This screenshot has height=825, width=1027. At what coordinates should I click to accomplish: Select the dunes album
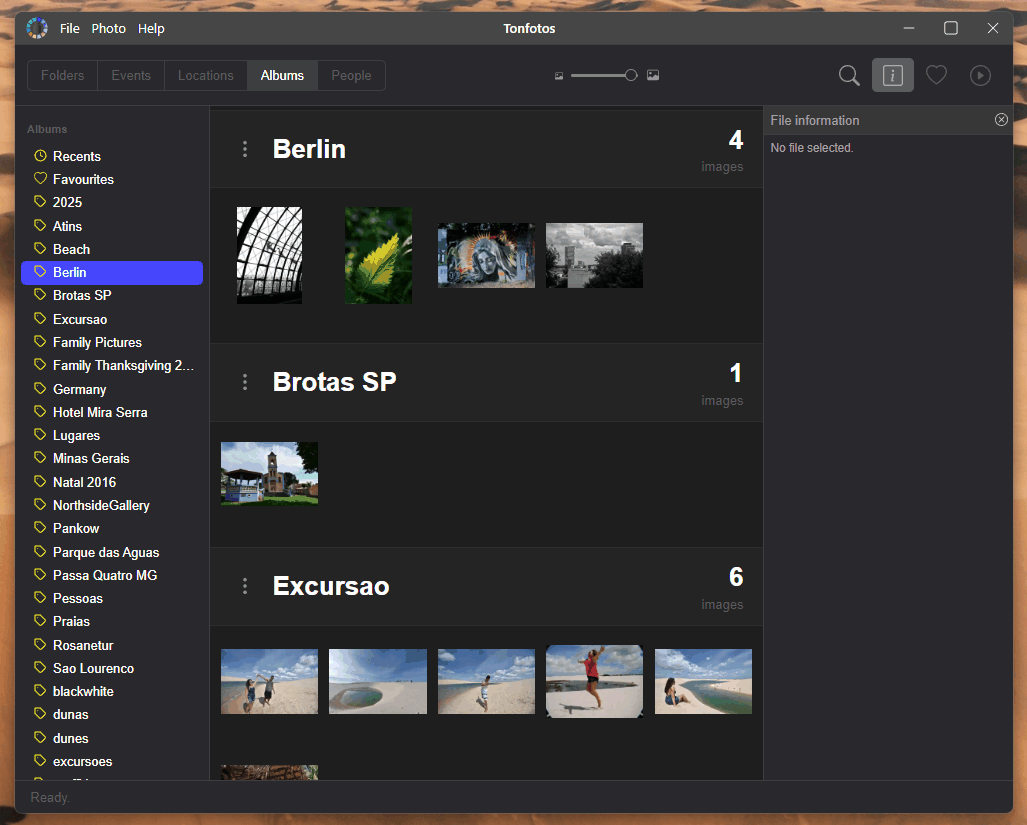112,738
